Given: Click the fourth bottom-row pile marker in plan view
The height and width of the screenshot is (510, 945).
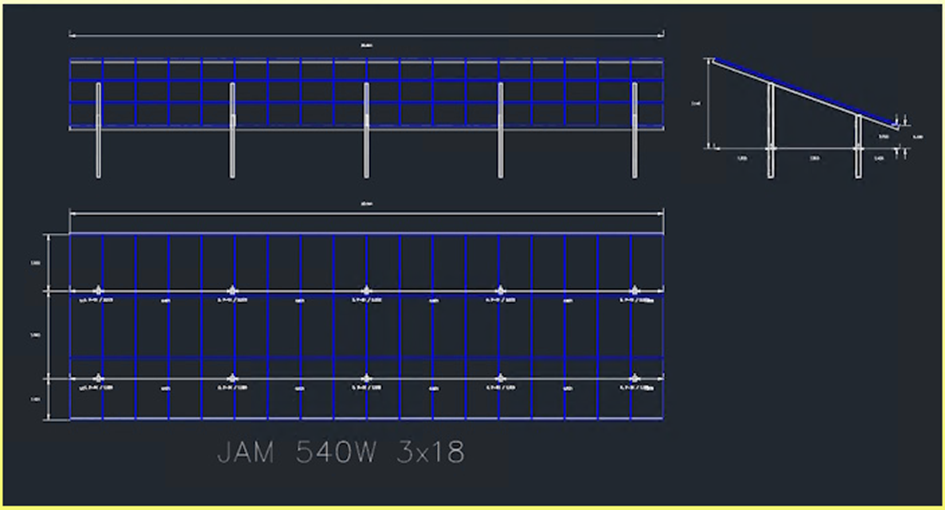Looking at the screenshot, I should tap(500, 378).
